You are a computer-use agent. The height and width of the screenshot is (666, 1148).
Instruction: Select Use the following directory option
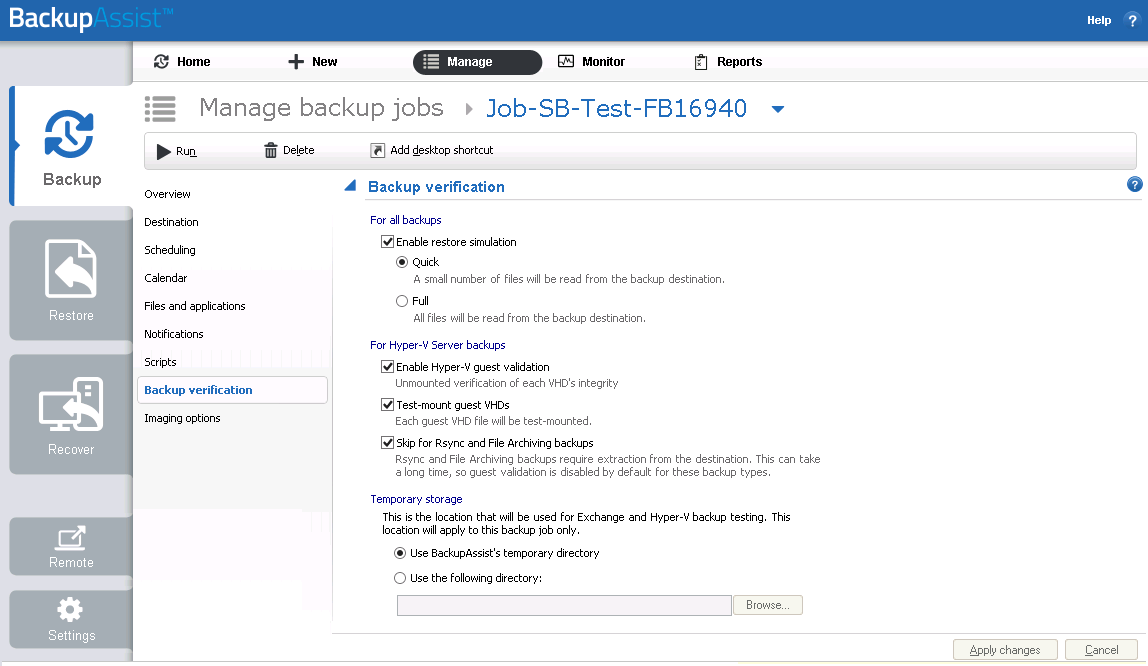(400, 578)
